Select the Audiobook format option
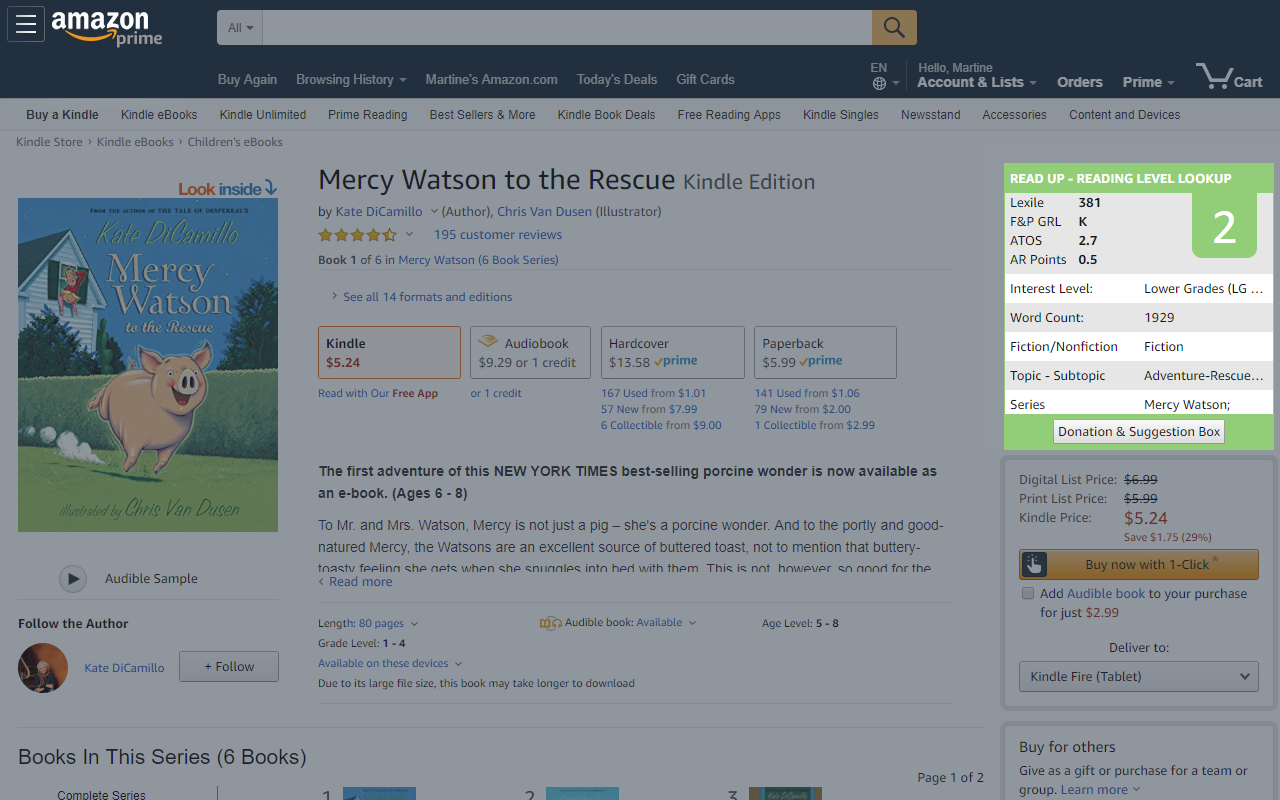This screenshot has height=800, width=1280. coord(531,352)
